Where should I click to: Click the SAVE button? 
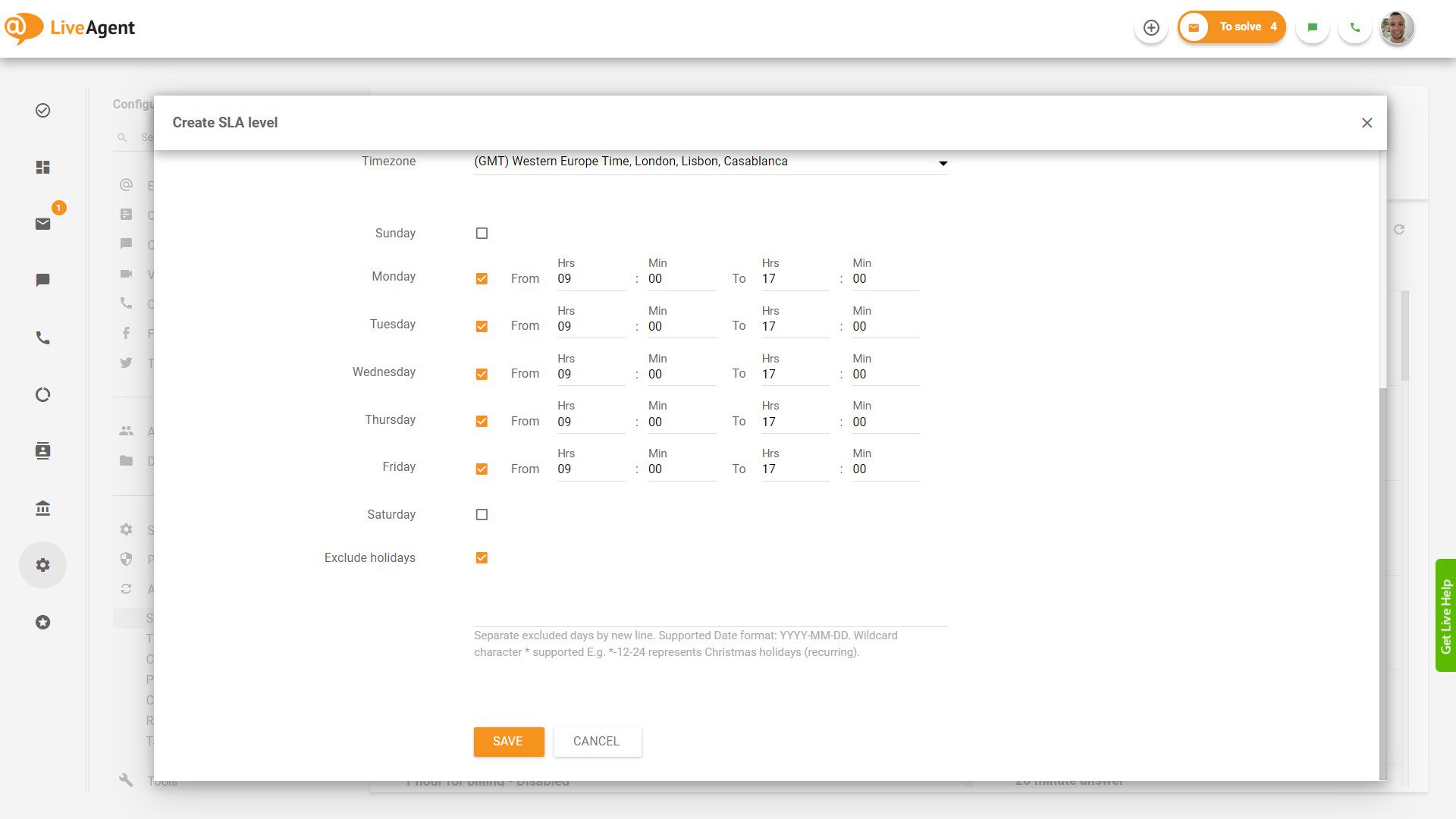(508, 741)
